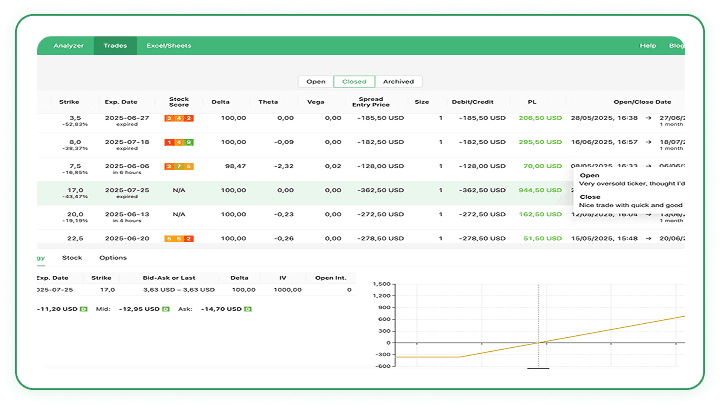Screen dimensions: 720x407
Task: Show Archived trades
Action: click(399, 81)
